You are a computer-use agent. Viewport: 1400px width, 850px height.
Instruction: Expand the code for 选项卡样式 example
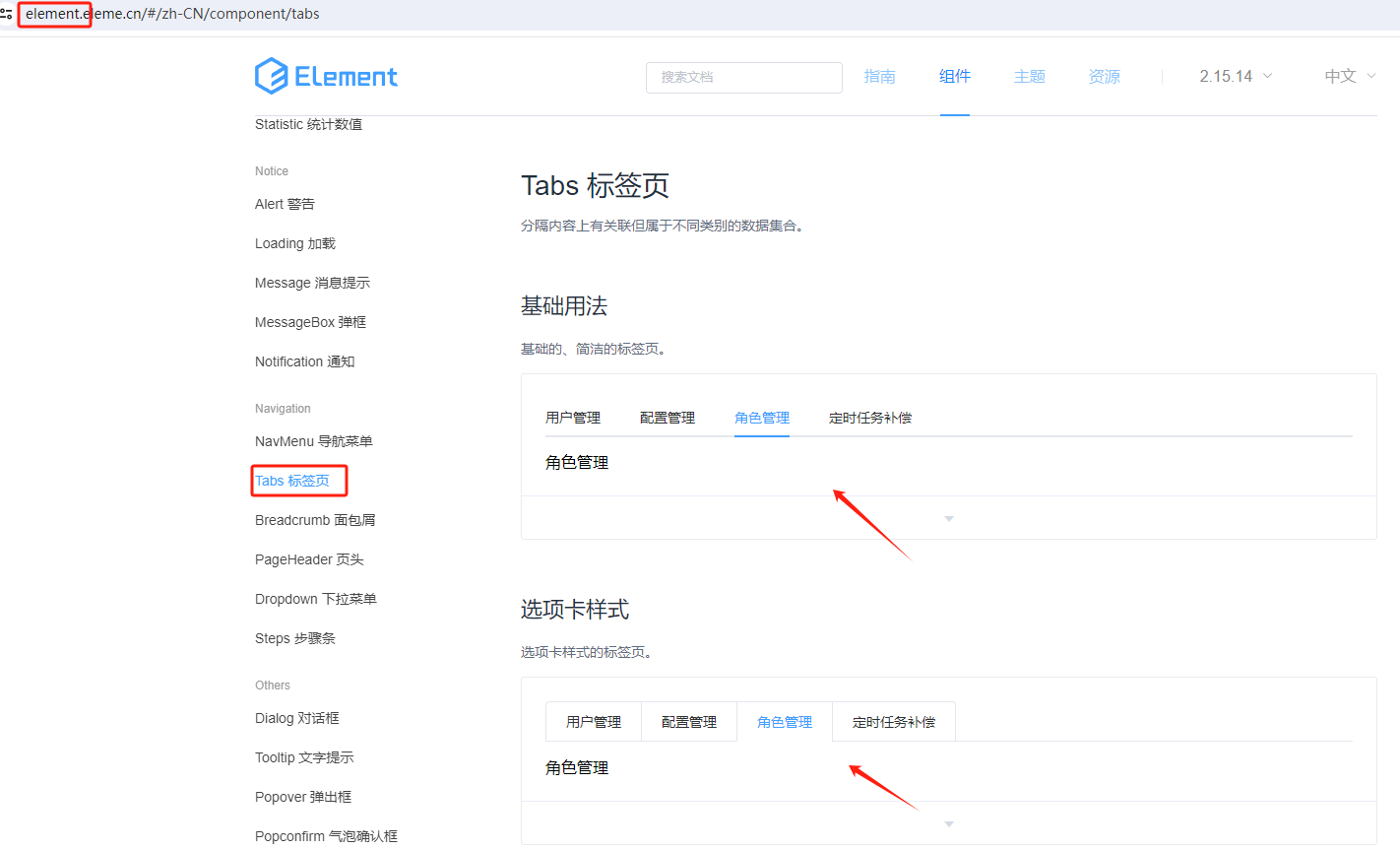(x=948, y=822)
